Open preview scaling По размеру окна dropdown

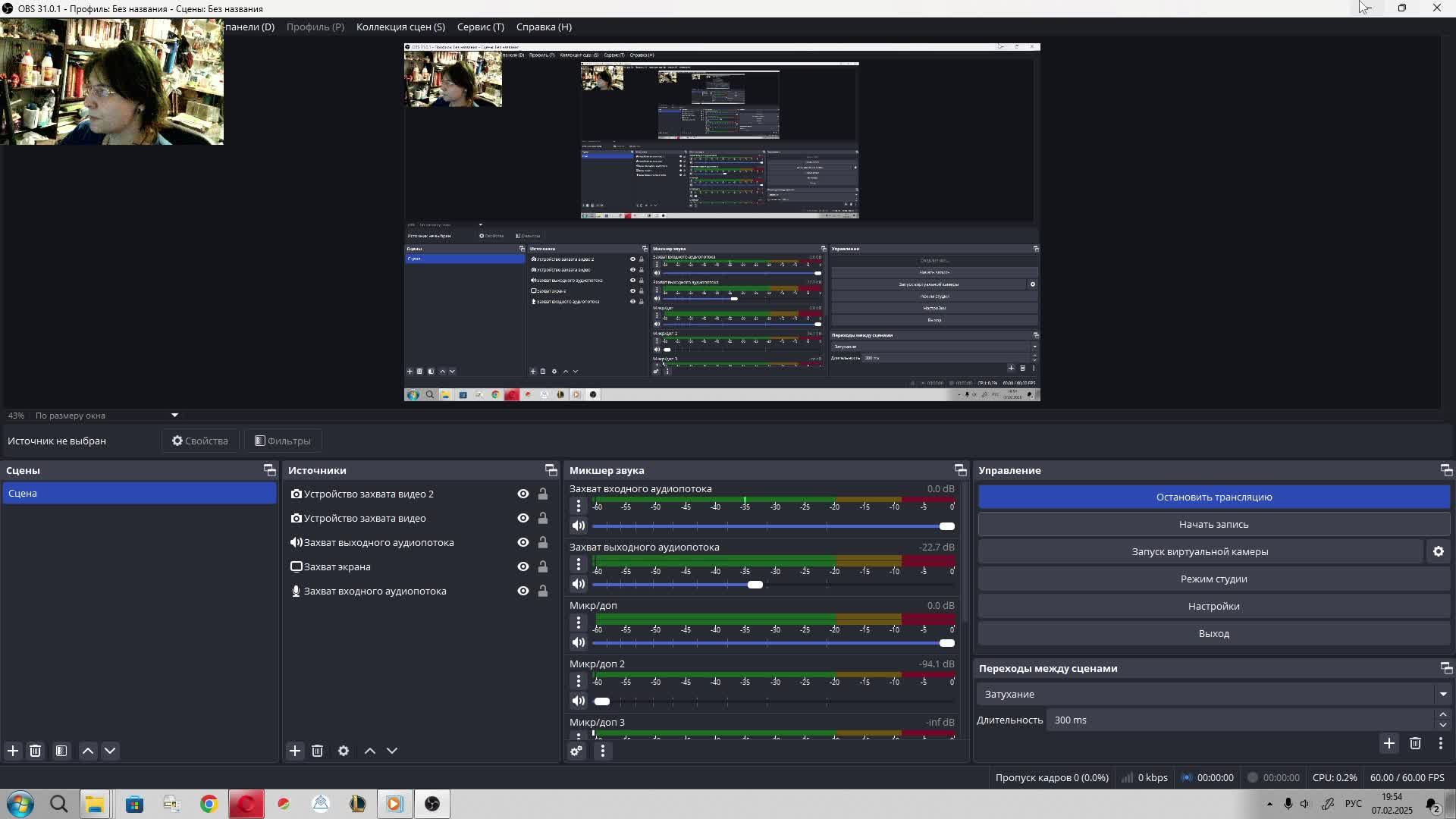pos(174,415)
